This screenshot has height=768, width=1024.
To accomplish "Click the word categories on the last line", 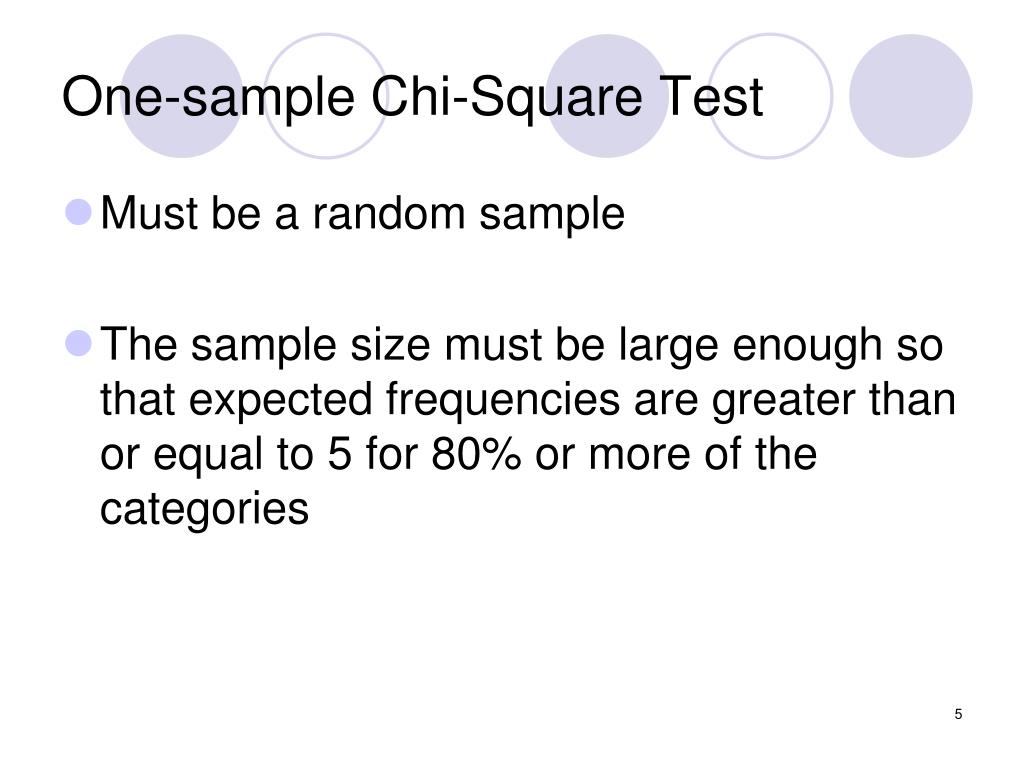I will [x=204, y=509].
